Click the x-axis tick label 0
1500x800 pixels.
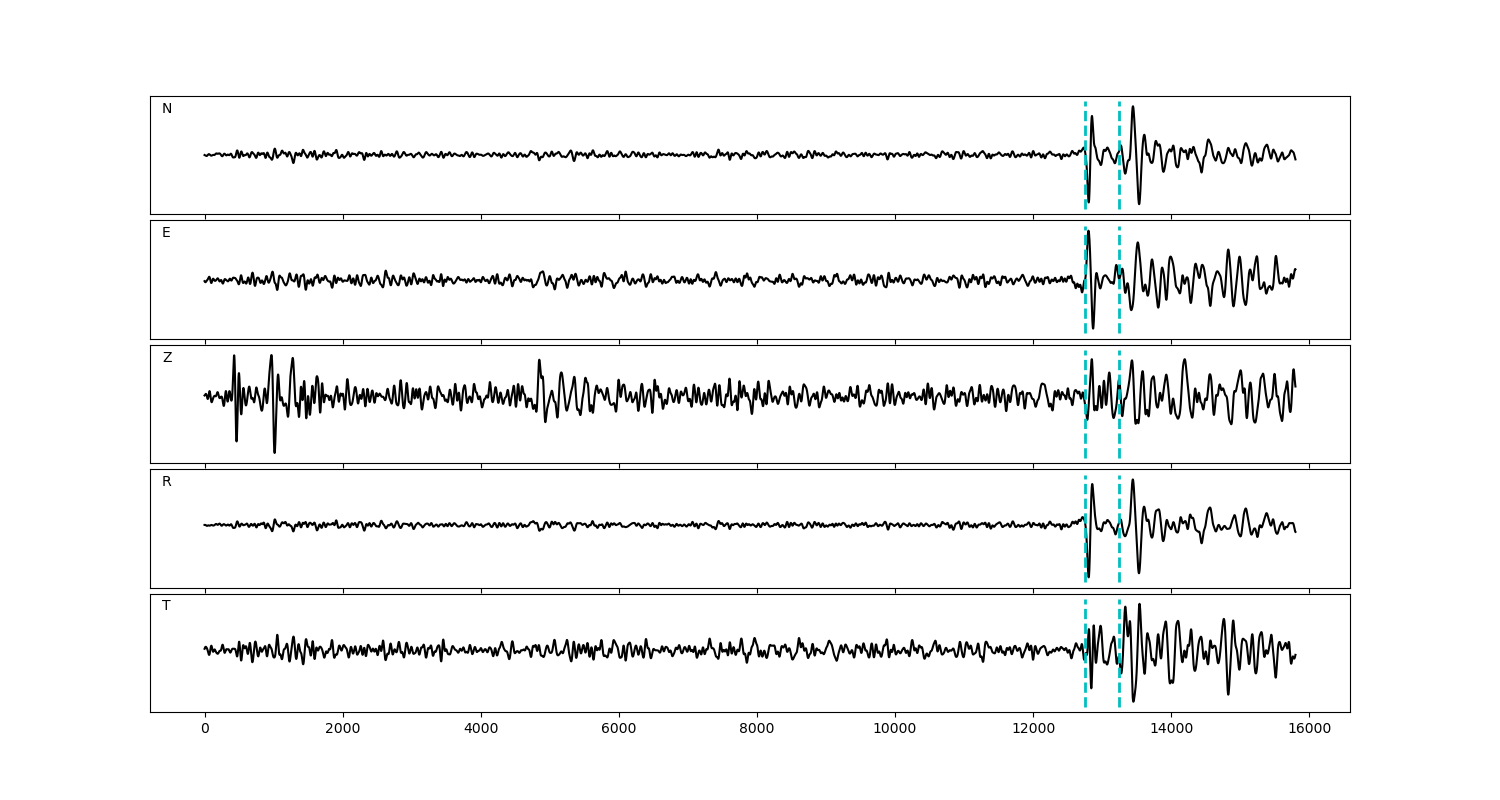tap(205, 730)
